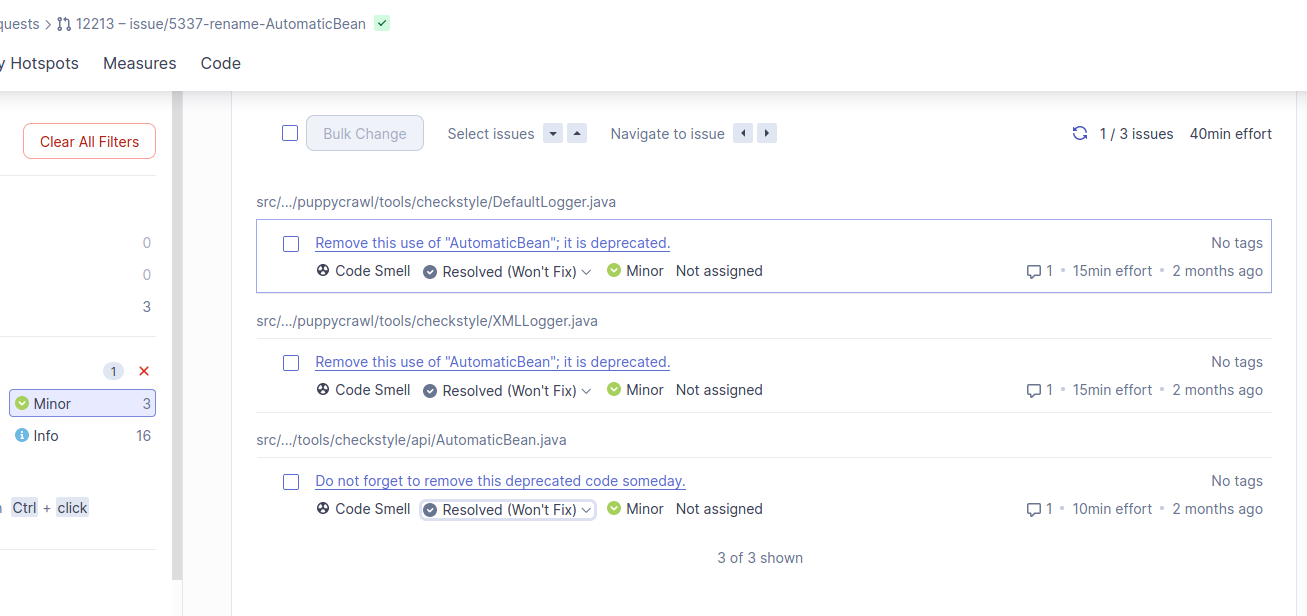This screenshot has height=616, width=1307.
Task: Click Code Smell icon in DefaultLogger.java issue
Action: click(323, 270)
